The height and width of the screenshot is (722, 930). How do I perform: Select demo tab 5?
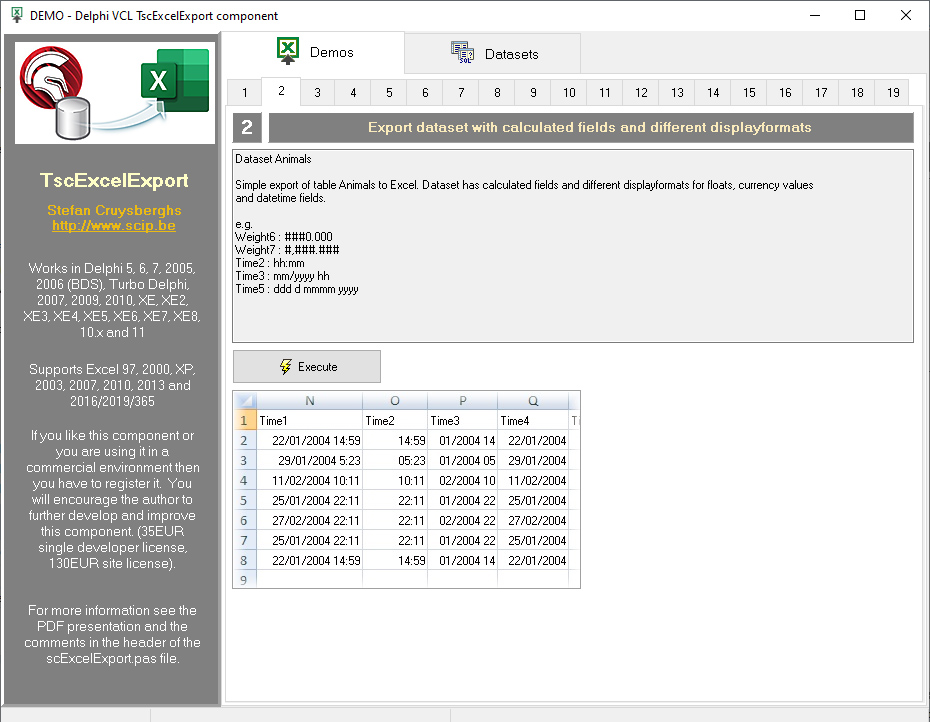coord(389,93)
